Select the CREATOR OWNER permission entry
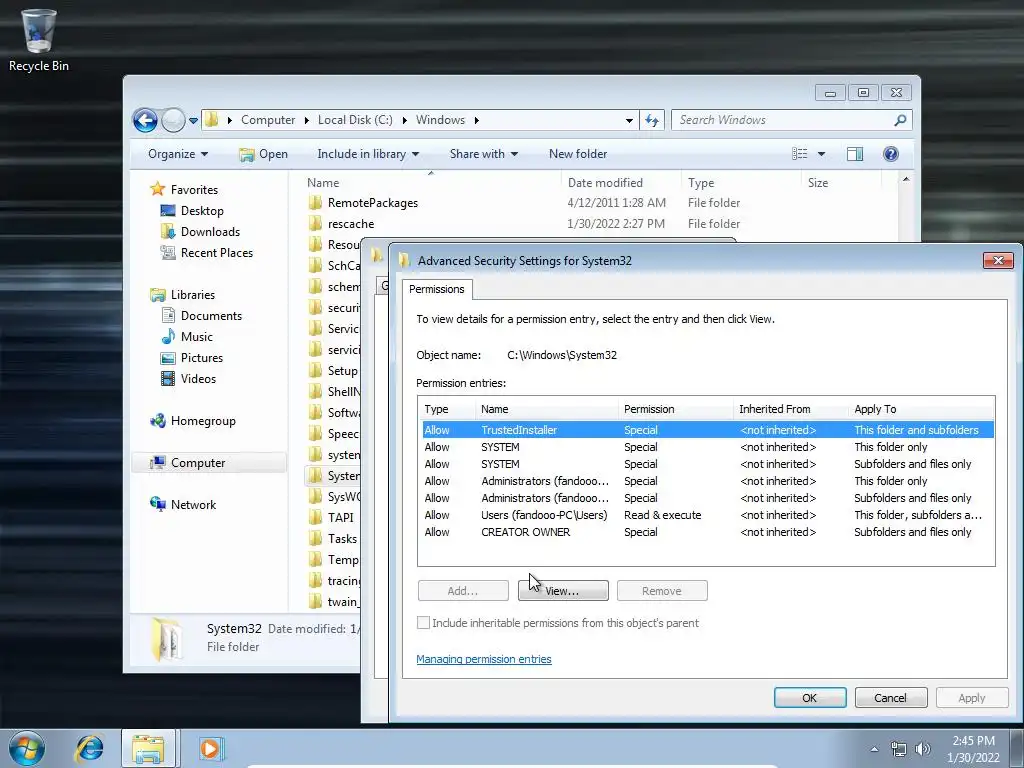Screen dimensions: 1024x768 [x=708, y=532]
